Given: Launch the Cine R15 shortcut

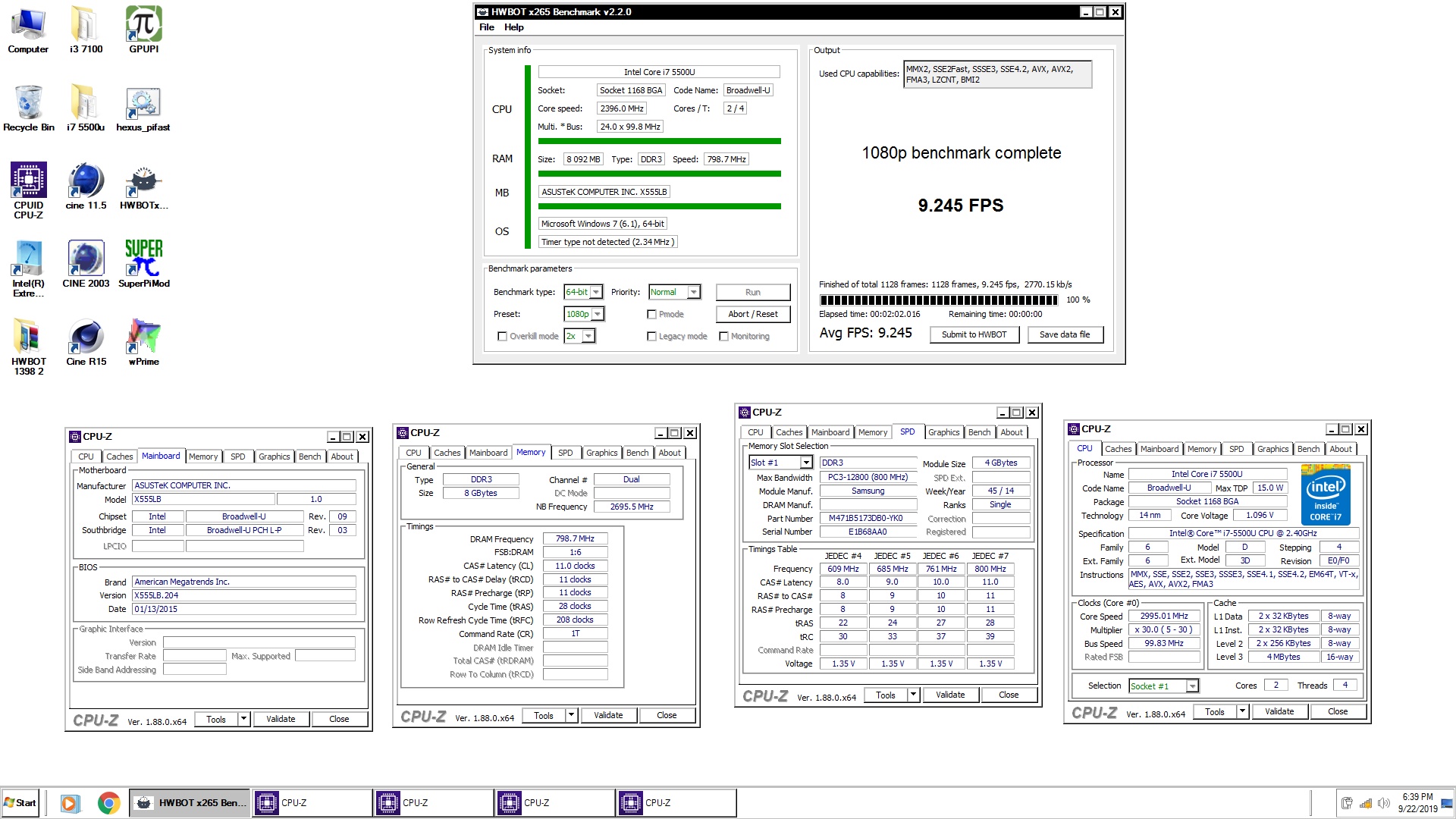Looking at the screenshot, I should [86, 343].
